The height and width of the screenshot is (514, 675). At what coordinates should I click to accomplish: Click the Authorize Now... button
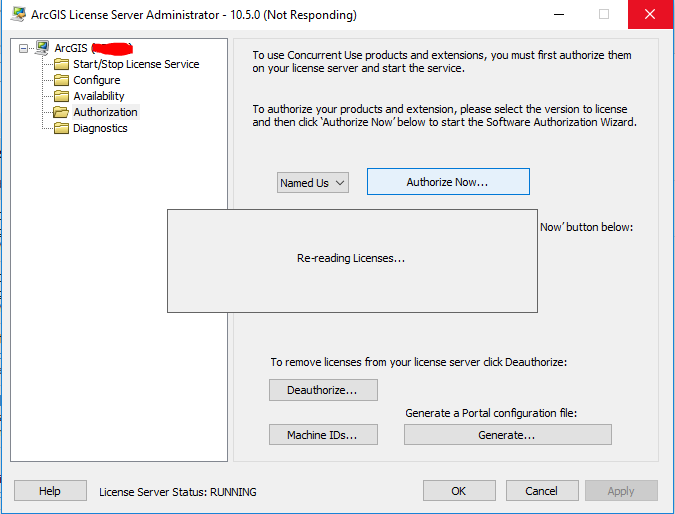(x=448, y=182)
